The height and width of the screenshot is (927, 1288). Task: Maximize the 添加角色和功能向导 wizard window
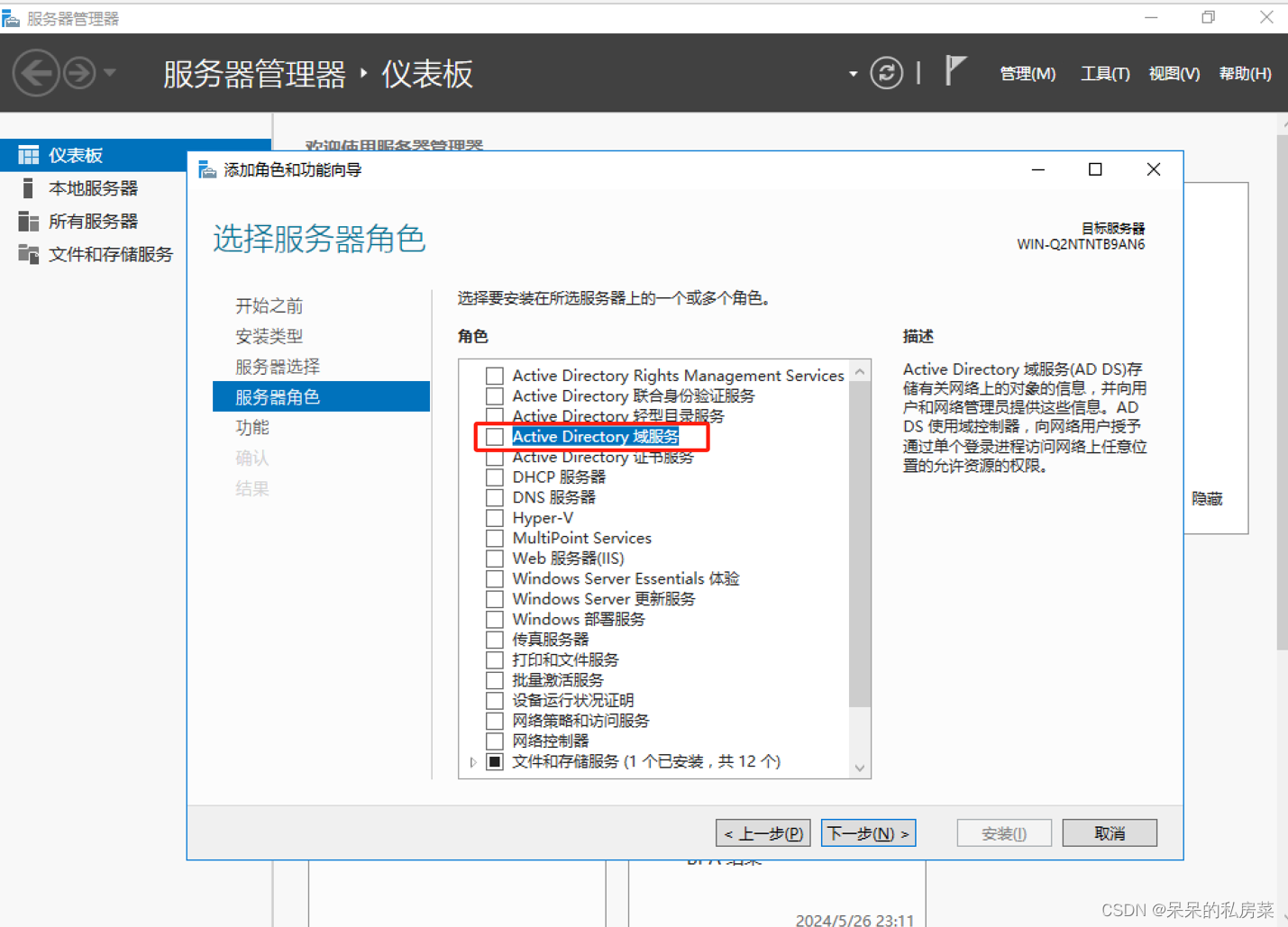click(1095, 169)
